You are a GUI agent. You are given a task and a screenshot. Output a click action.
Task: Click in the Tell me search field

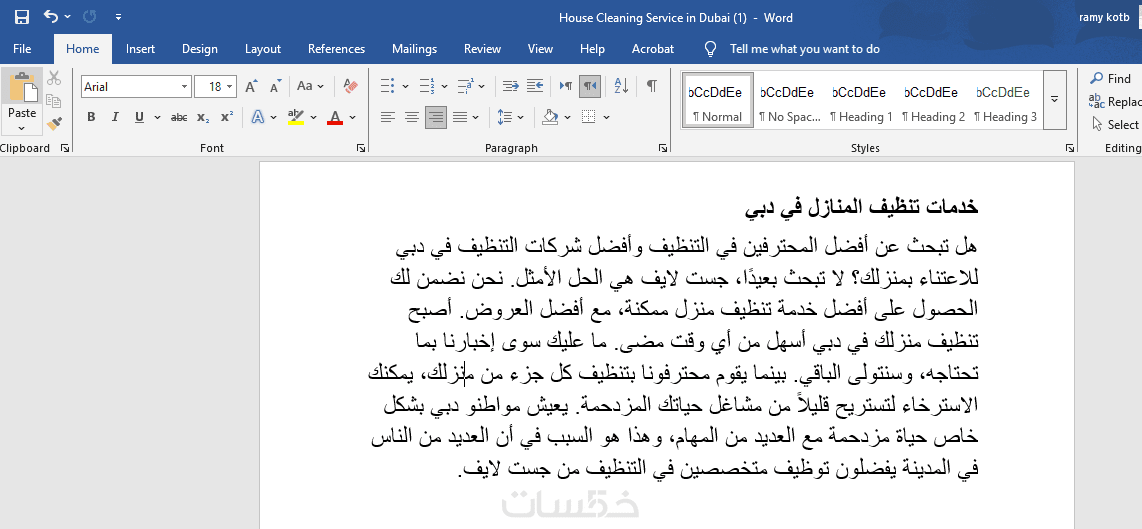coord(805,49)
